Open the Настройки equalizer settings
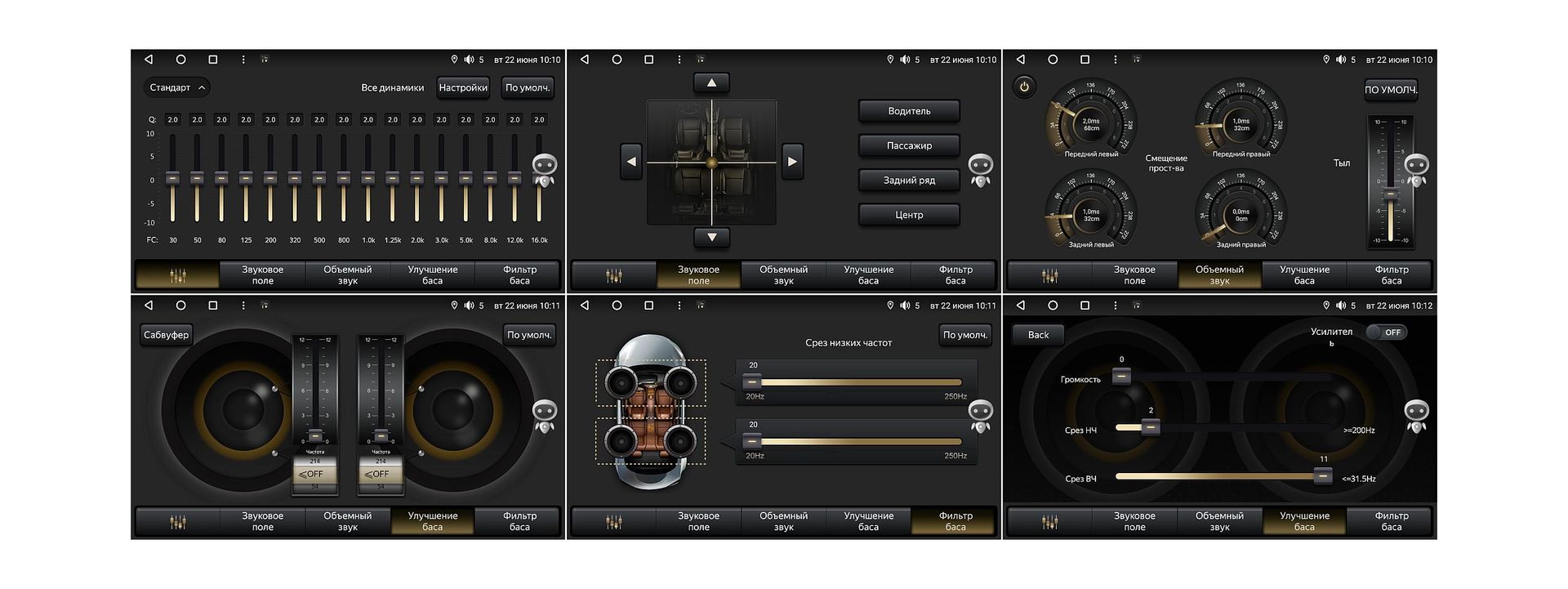The image size is (1568, 589). pos(462,87)
